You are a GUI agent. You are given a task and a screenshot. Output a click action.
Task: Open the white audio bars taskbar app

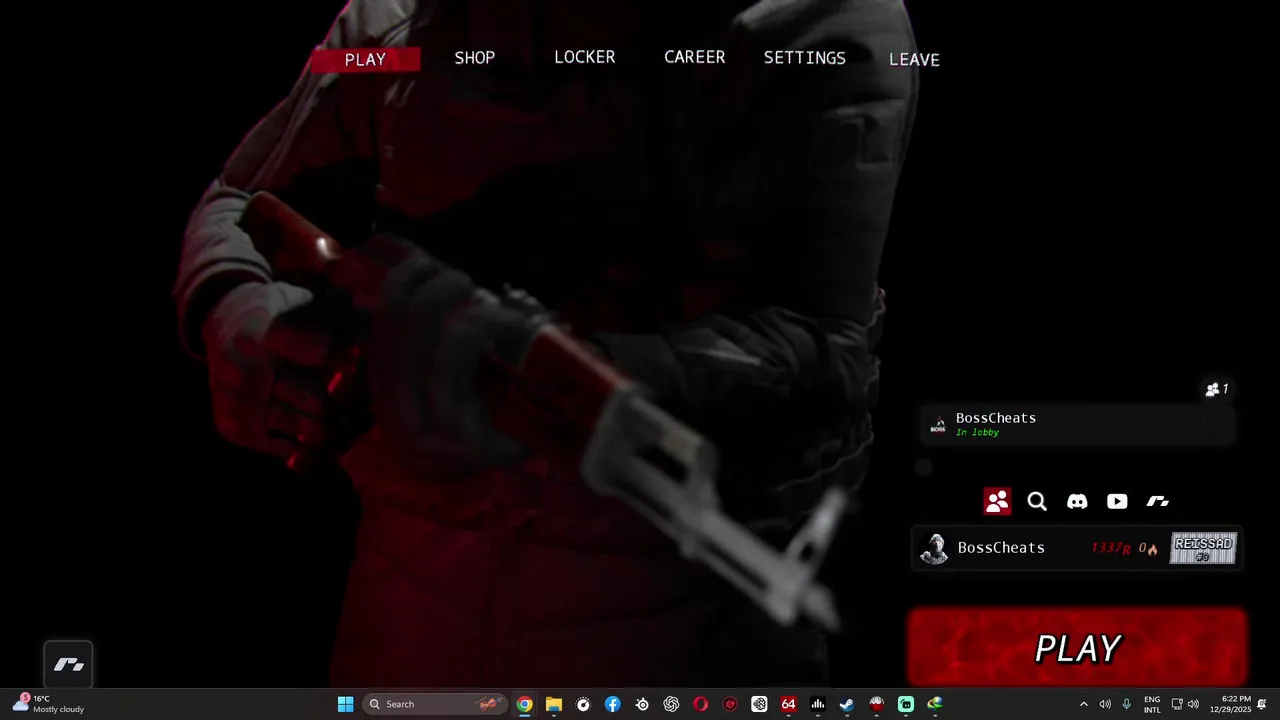(x=817, y=704)
